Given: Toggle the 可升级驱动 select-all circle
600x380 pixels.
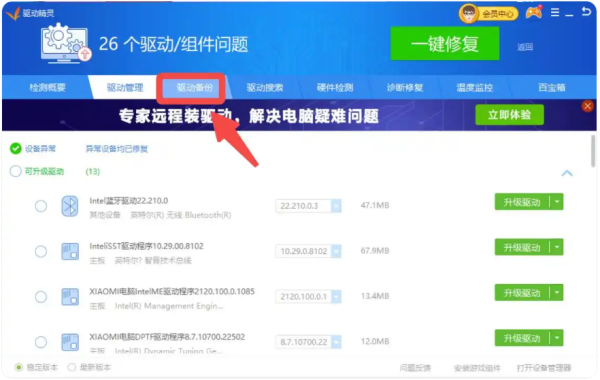Looking at the screenshot, I should coord(16,171).
